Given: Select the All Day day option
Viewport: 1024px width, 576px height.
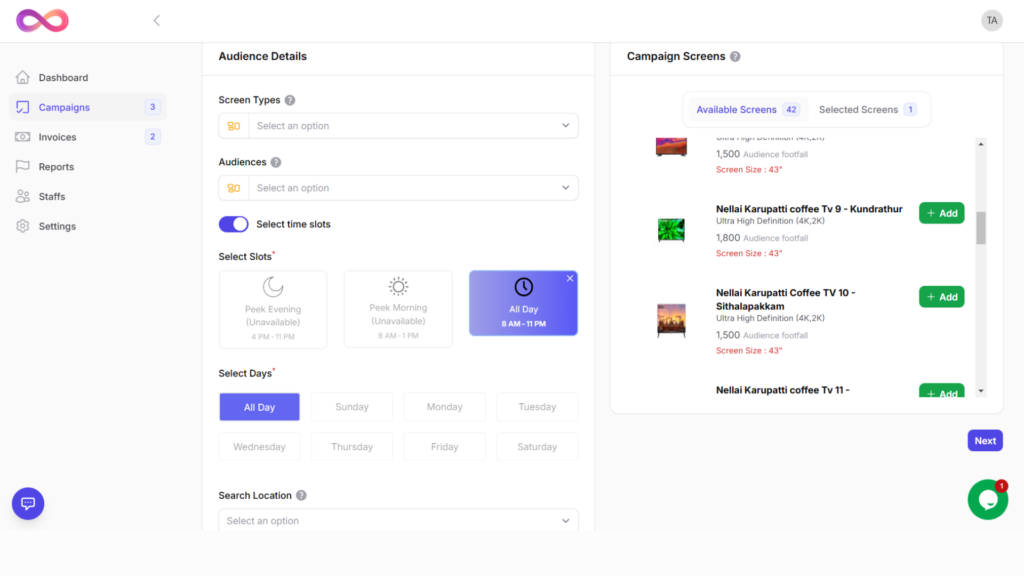Looking at the screenshot, I should (259, 407).
